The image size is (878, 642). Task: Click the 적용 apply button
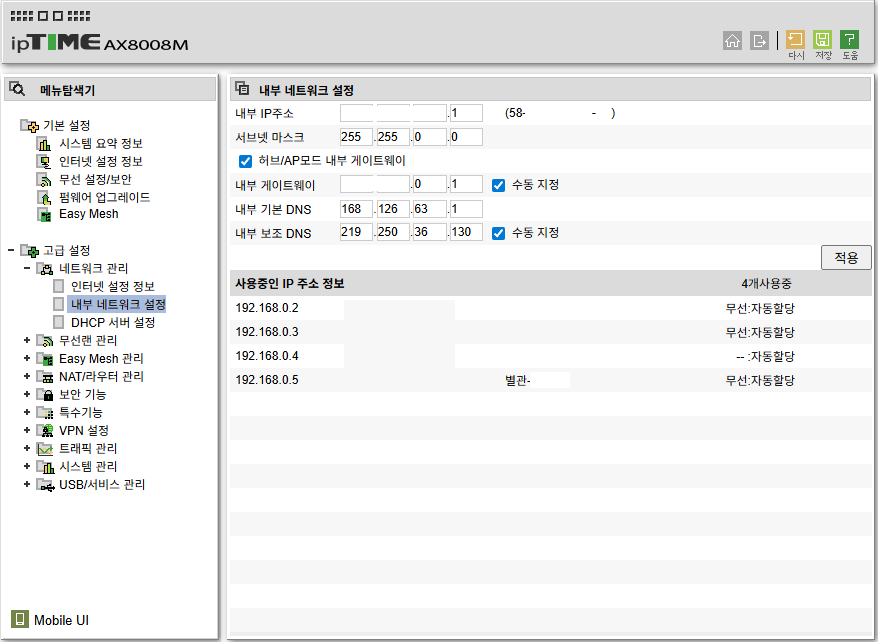(846, 257)
